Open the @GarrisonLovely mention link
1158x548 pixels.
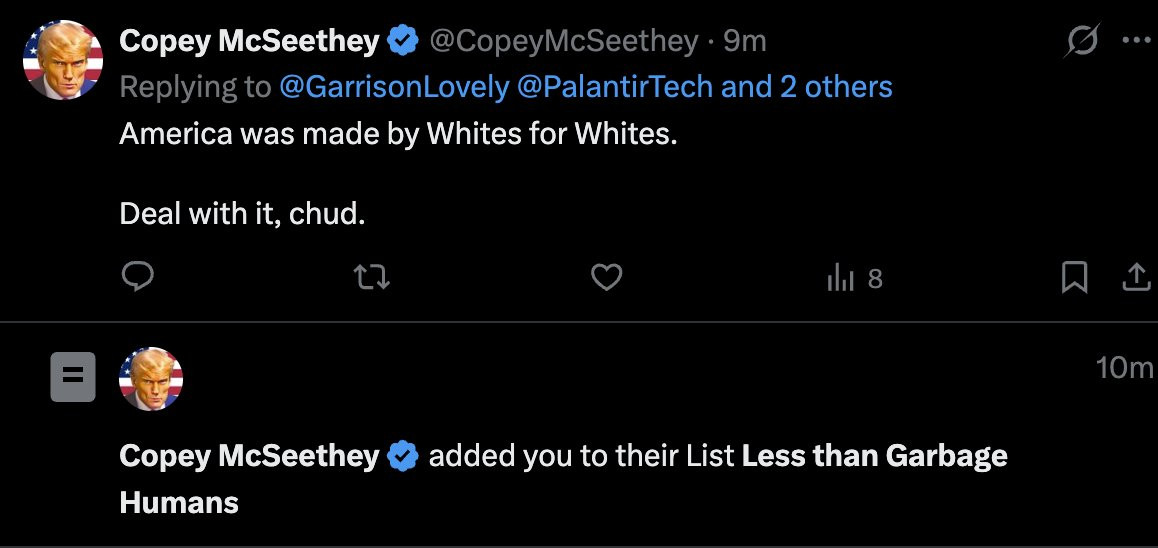tap(394, 87)
